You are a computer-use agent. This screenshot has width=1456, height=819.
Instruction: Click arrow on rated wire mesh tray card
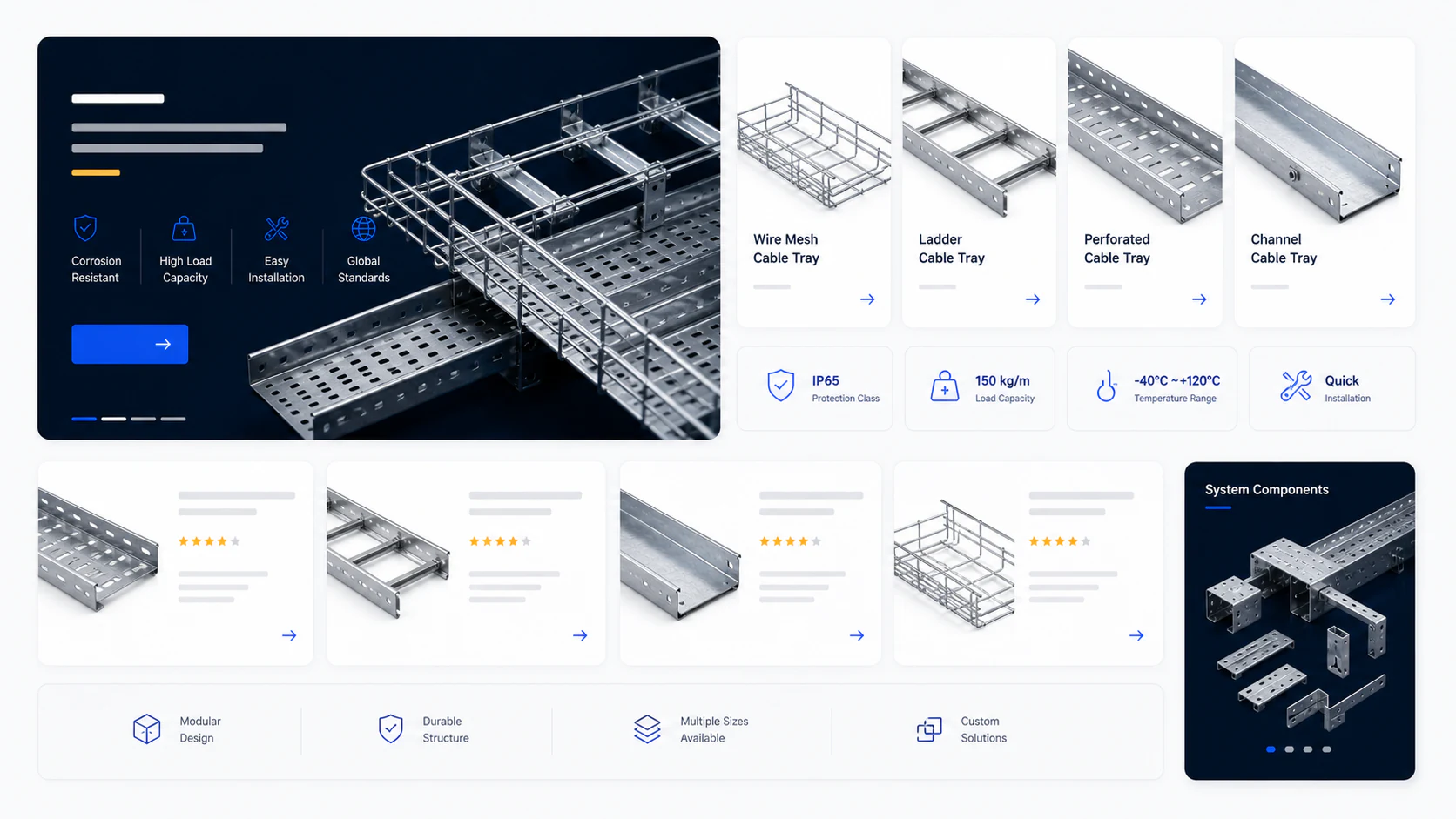pyautogui.click(x=1136, y=635)
